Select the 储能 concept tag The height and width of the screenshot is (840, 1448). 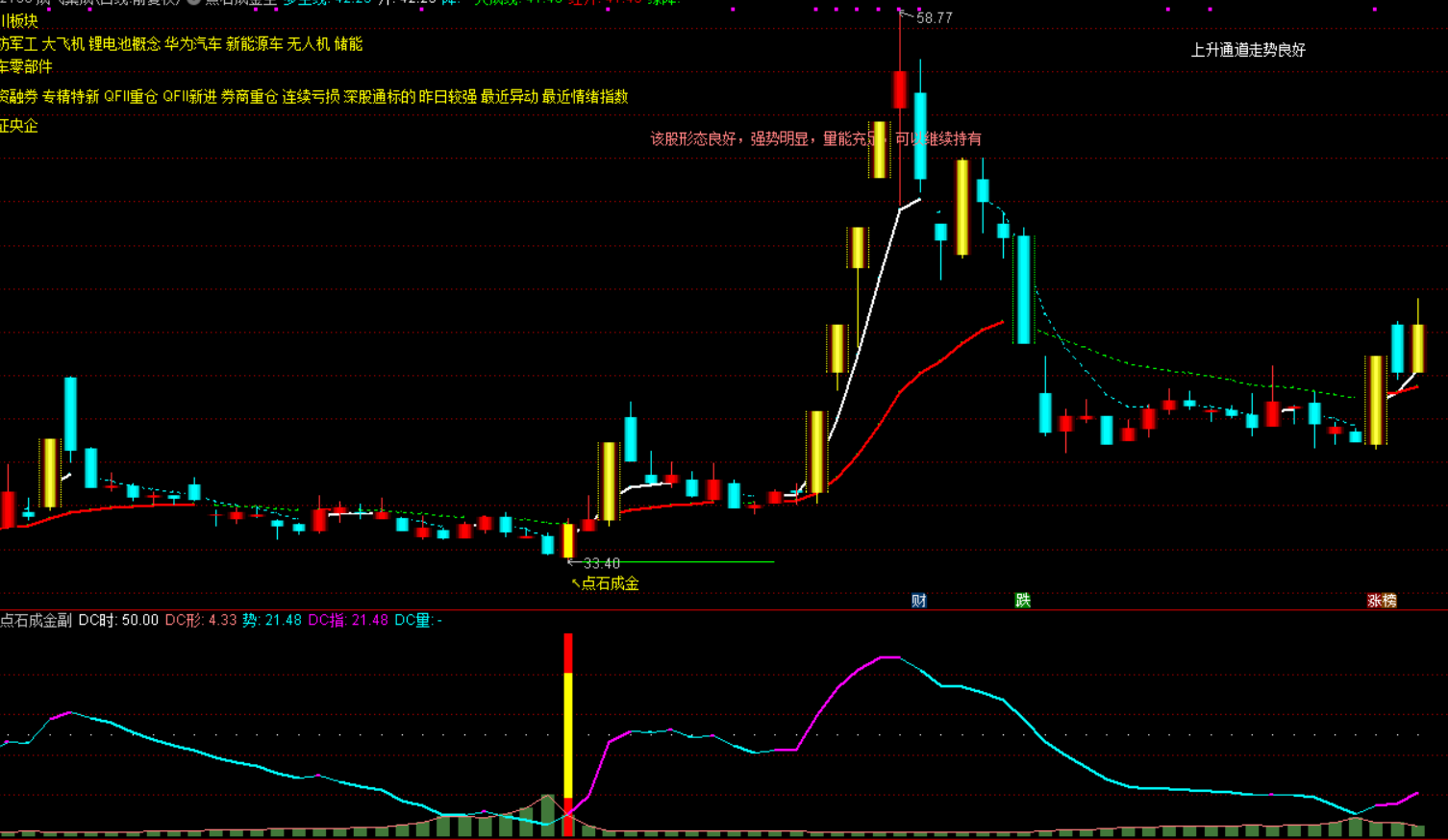(x=349, y=44)
